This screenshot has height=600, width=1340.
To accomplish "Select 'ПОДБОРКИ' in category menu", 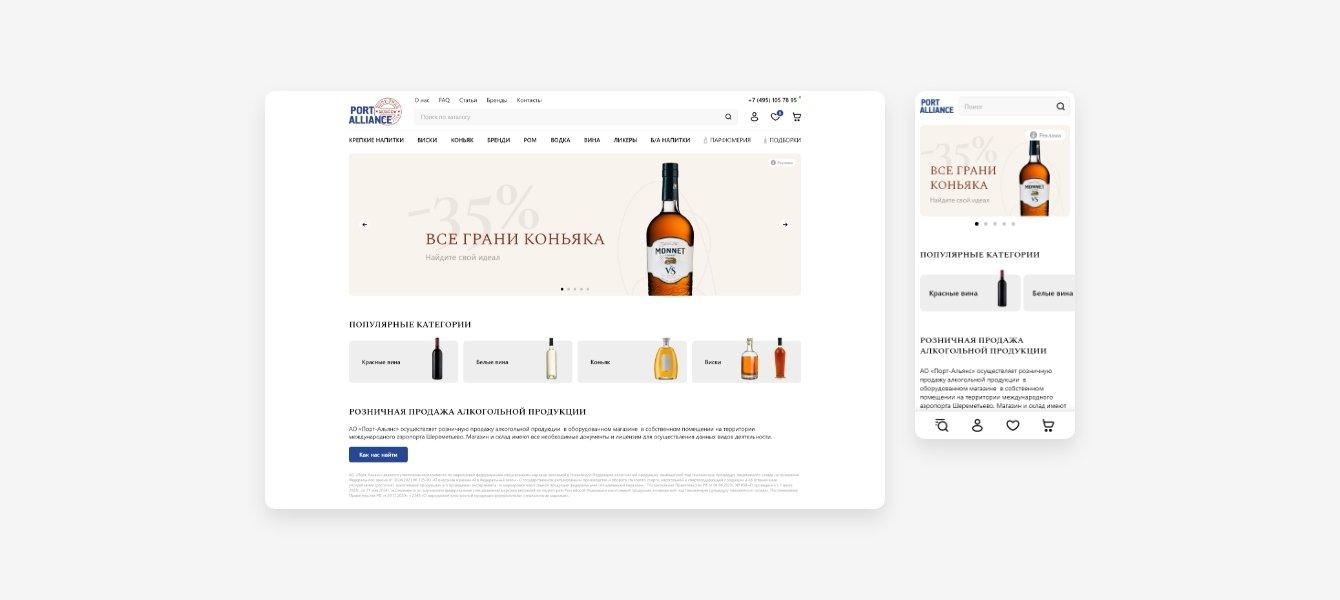I will point(783,140).
